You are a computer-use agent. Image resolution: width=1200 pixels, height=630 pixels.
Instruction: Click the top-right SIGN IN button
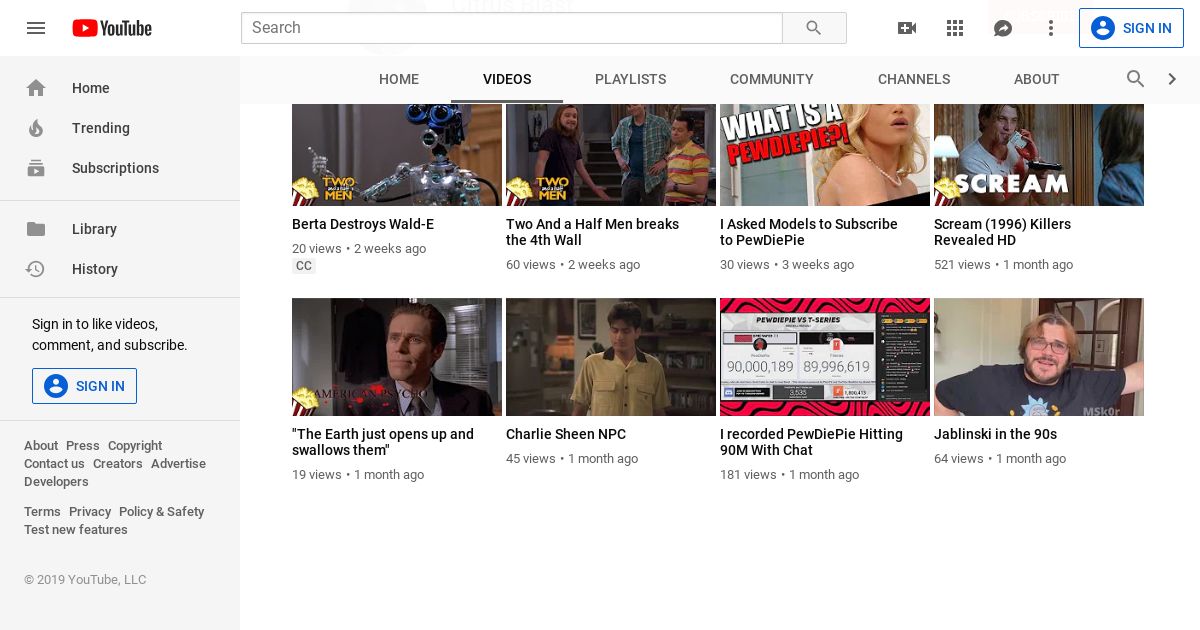(x=1131, y=28)
